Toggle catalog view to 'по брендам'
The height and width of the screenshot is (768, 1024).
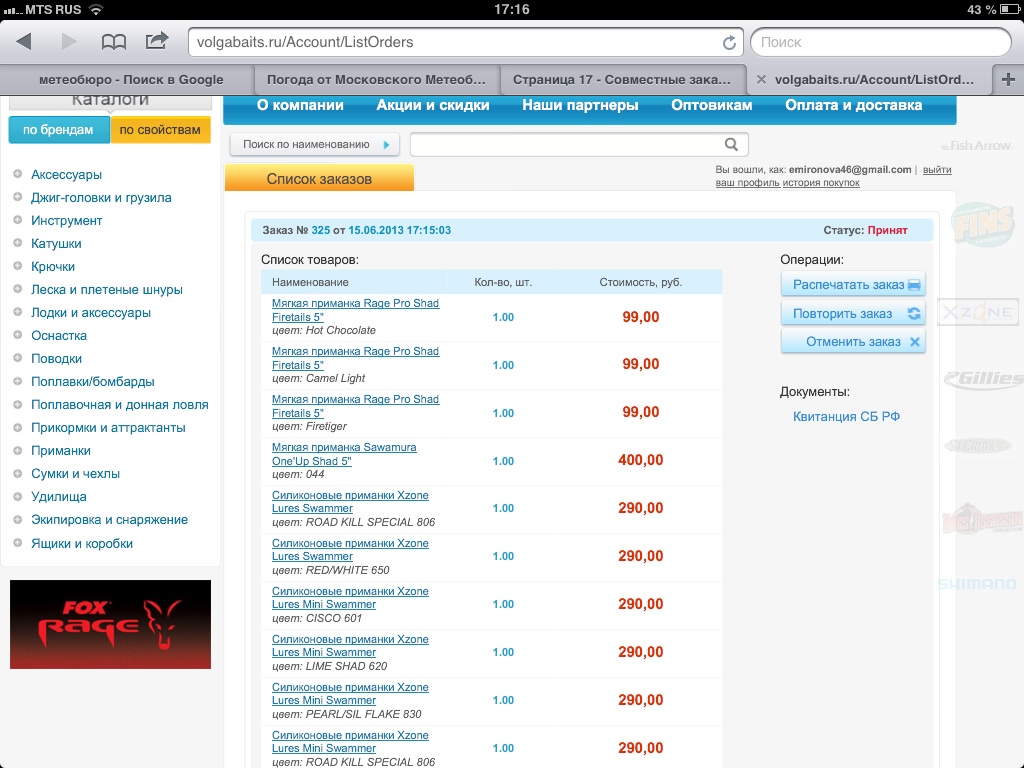(58, 130)
